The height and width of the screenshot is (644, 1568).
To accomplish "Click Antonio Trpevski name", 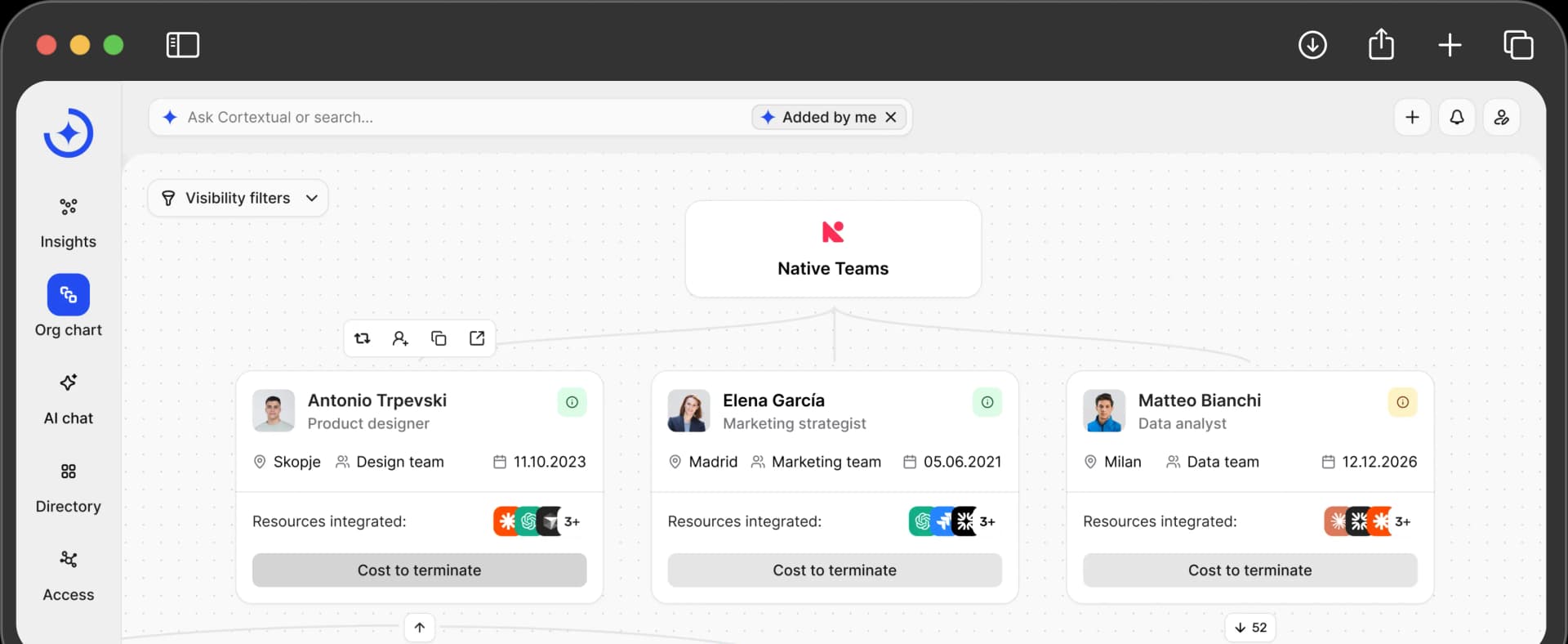I will tap(377, 400).
